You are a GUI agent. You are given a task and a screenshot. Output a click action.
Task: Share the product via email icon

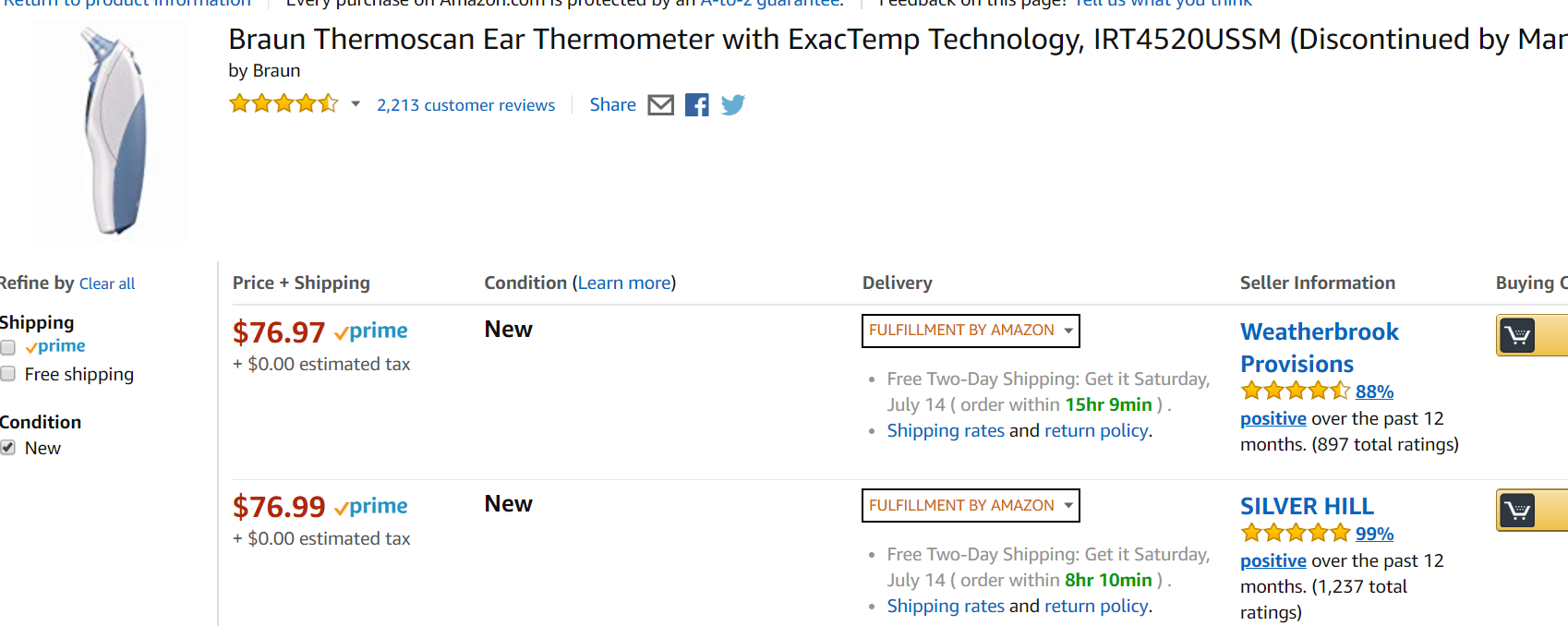(660, 105)
